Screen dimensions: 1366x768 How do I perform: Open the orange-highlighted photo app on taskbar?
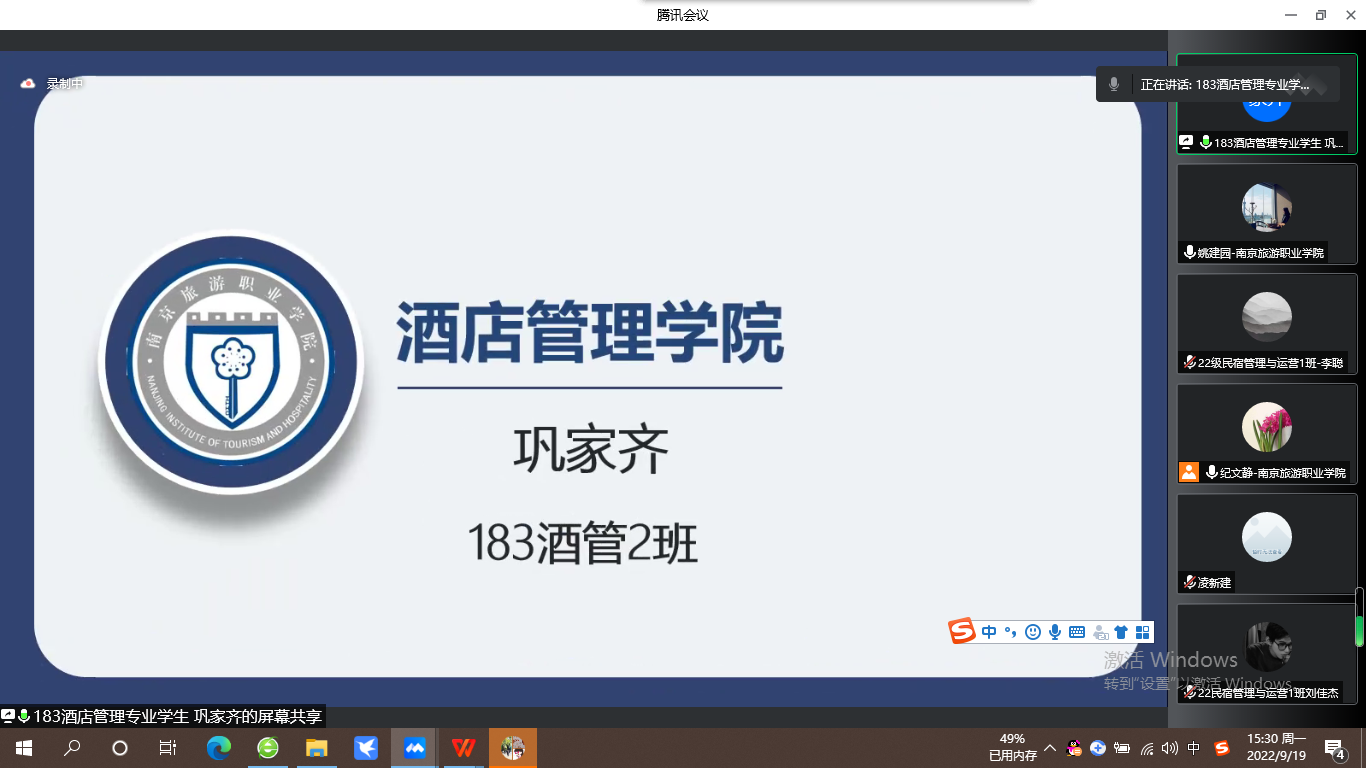513,748
